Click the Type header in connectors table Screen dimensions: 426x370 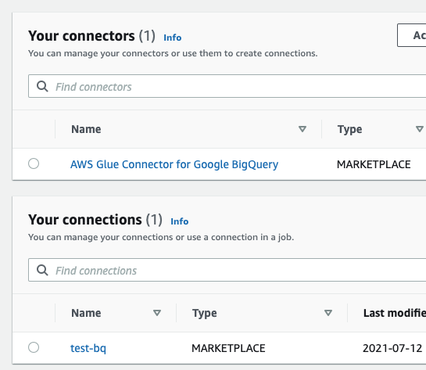point(349,129)
